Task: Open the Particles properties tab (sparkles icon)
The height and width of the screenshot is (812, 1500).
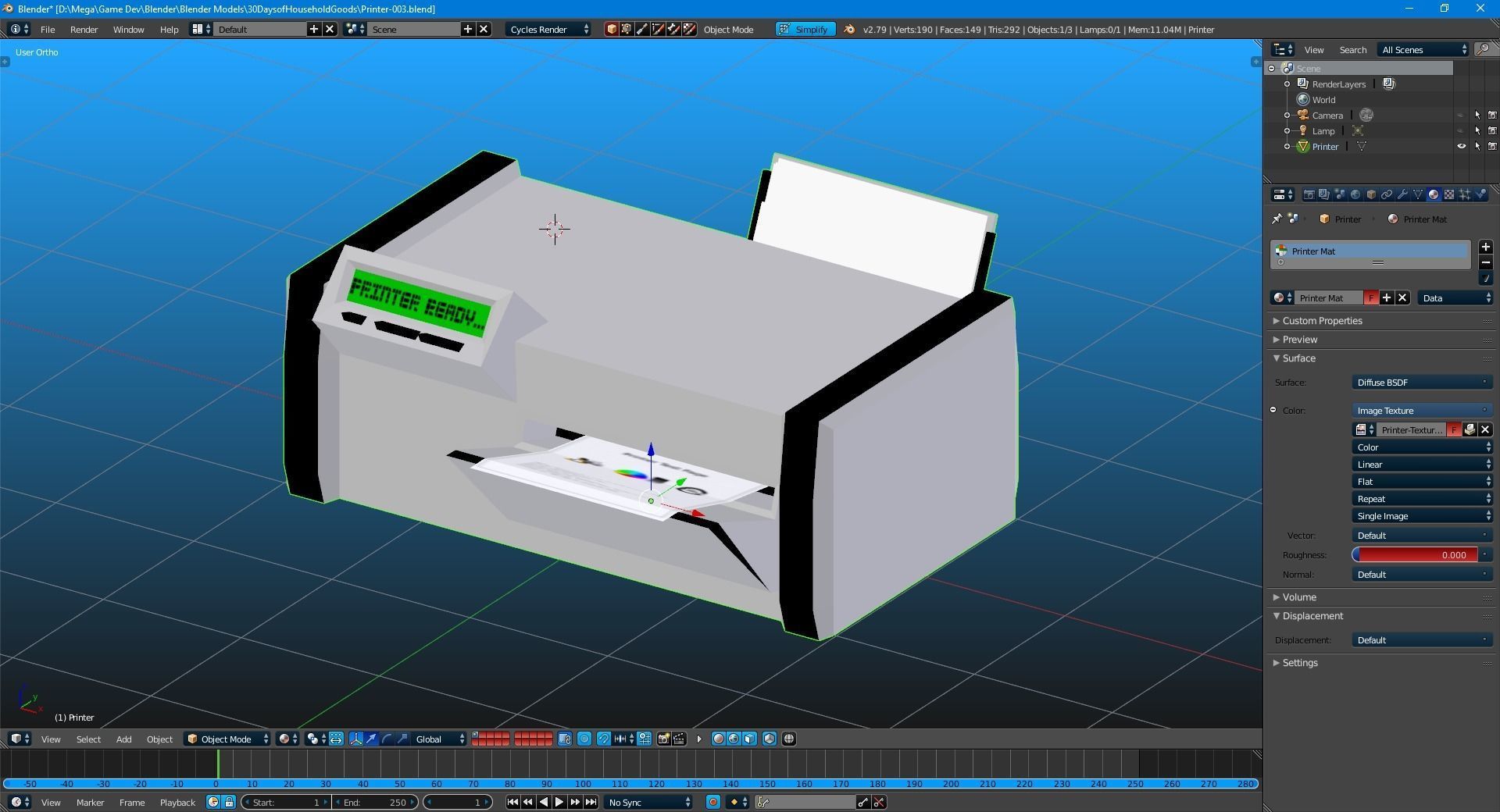Action: [1464, 194]
